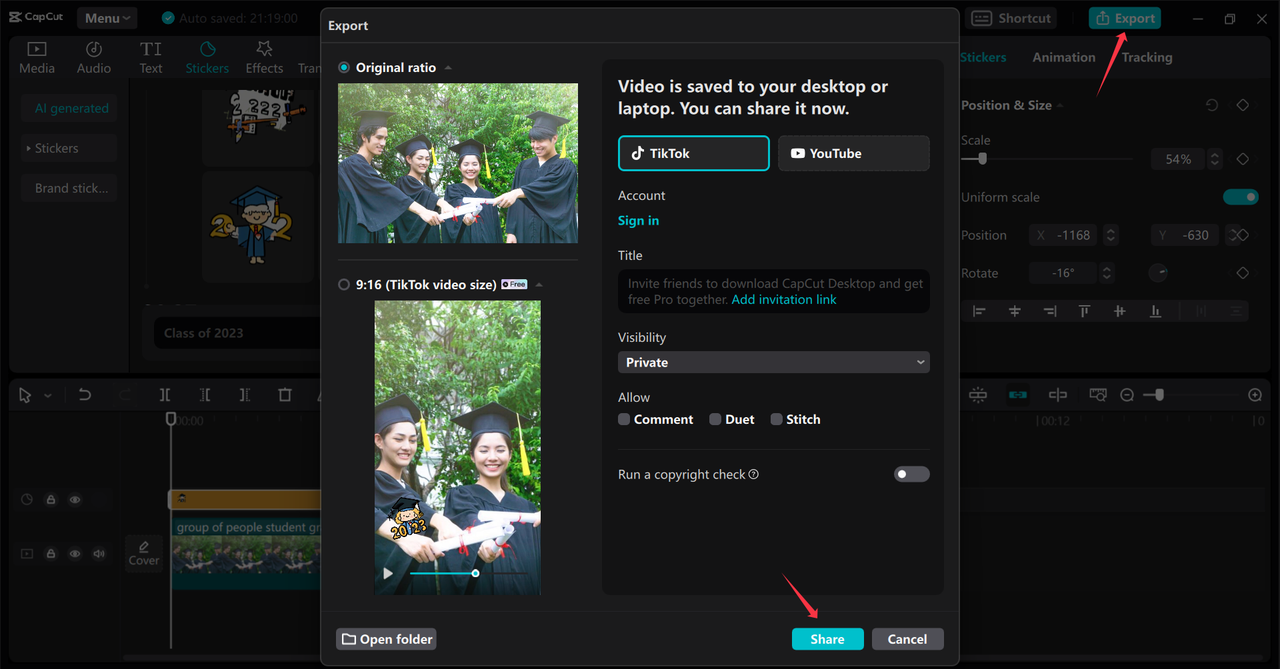Collapse the Original ratio preview arrow

(448, 68)
